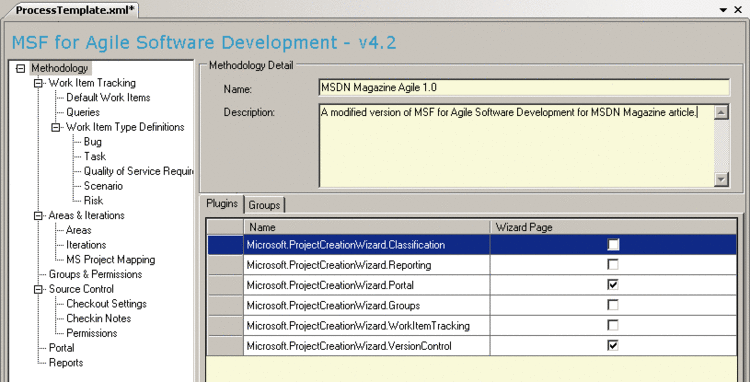The image size is (750, 382).
Task: Open the Areas node
Action: [78, 230]
